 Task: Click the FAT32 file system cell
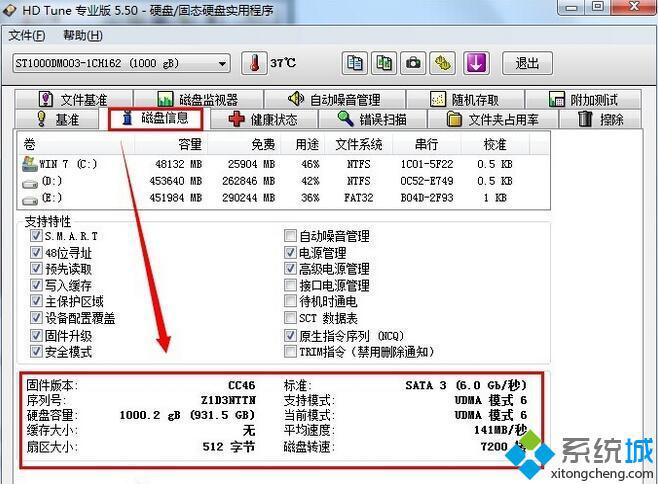coord(359,198)
